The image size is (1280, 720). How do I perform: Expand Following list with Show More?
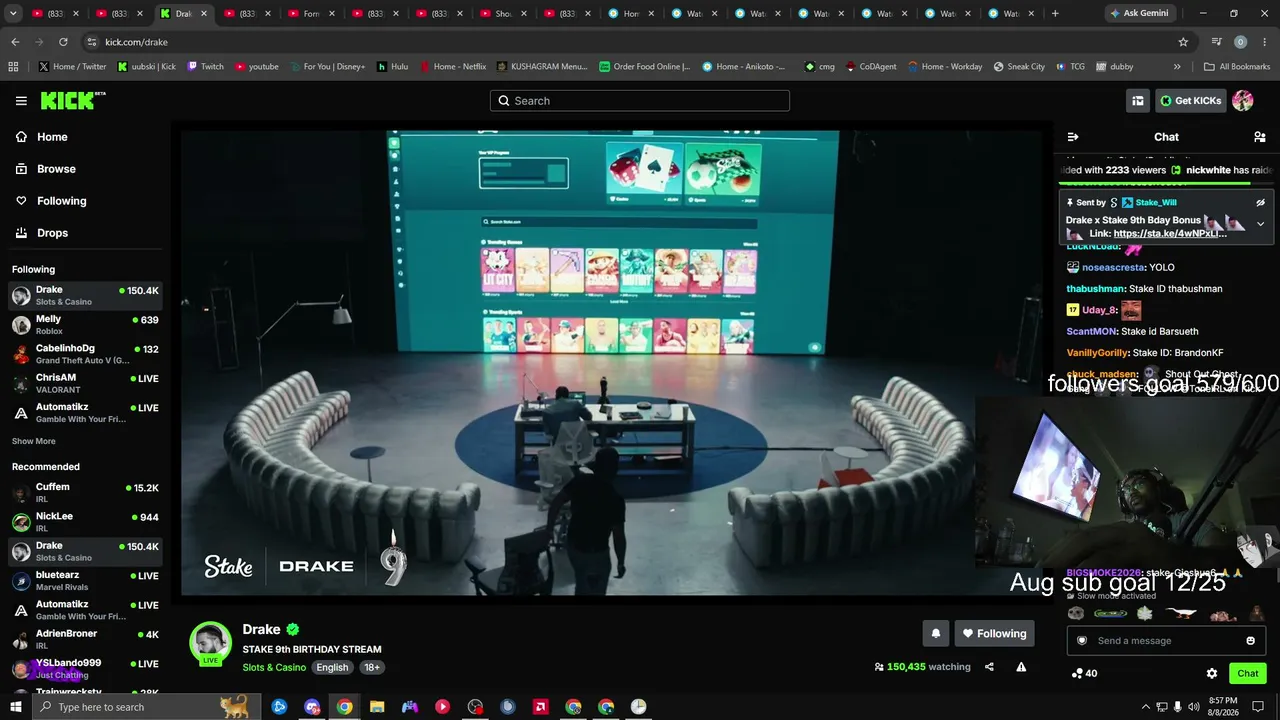pos(34,441)
